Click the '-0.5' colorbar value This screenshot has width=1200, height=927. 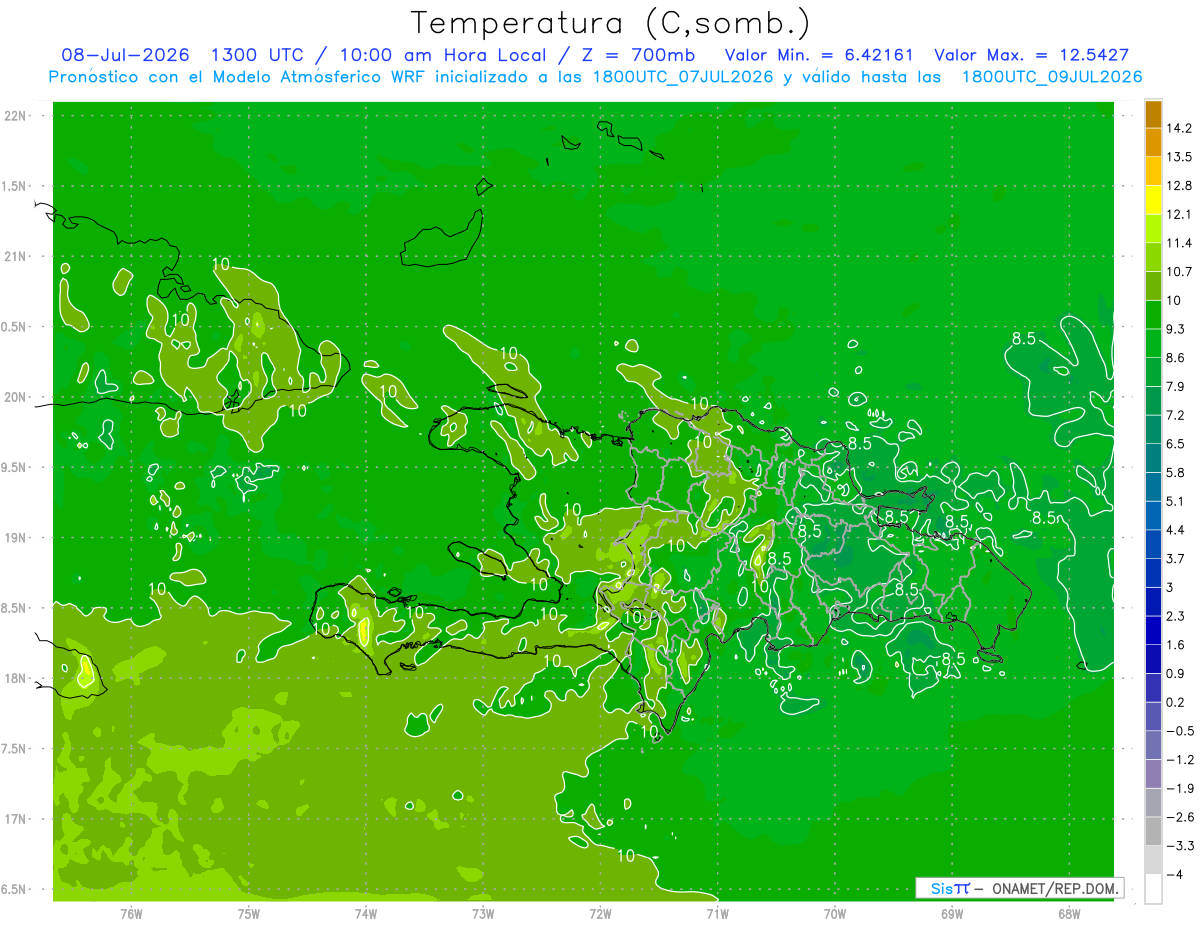[x=1179, y=731]
